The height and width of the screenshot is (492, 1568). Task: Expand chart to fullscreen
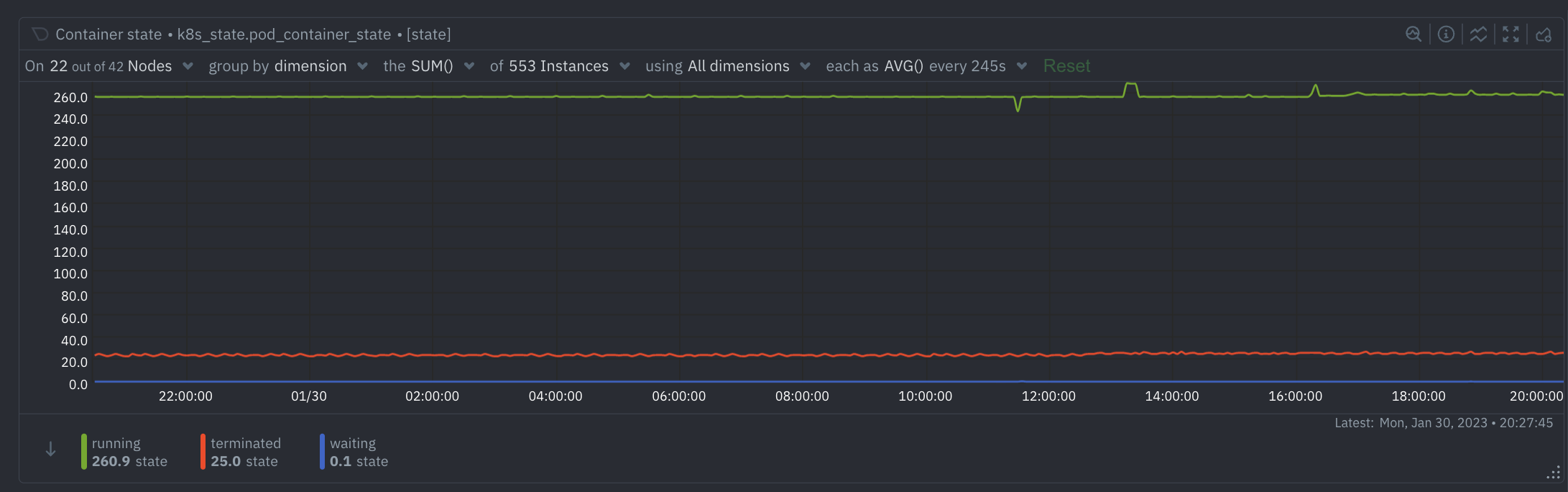[1511, 34]
